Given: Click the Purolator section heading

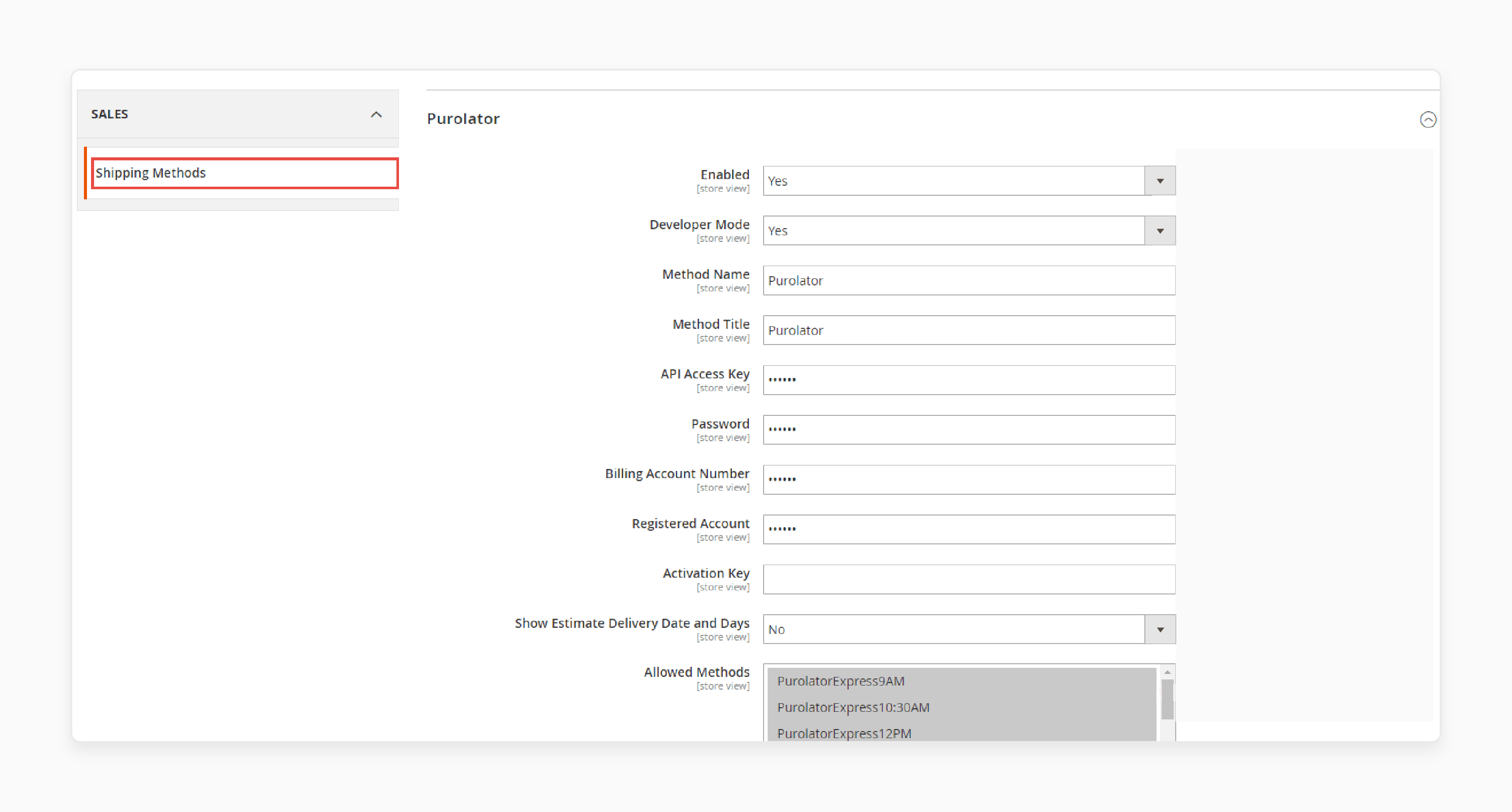Looking at the screenshot, I should coord(463,118).
